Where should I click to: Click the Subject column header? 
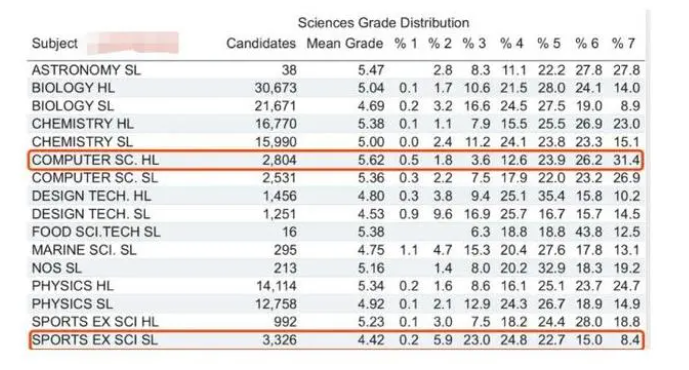(54, 44)
